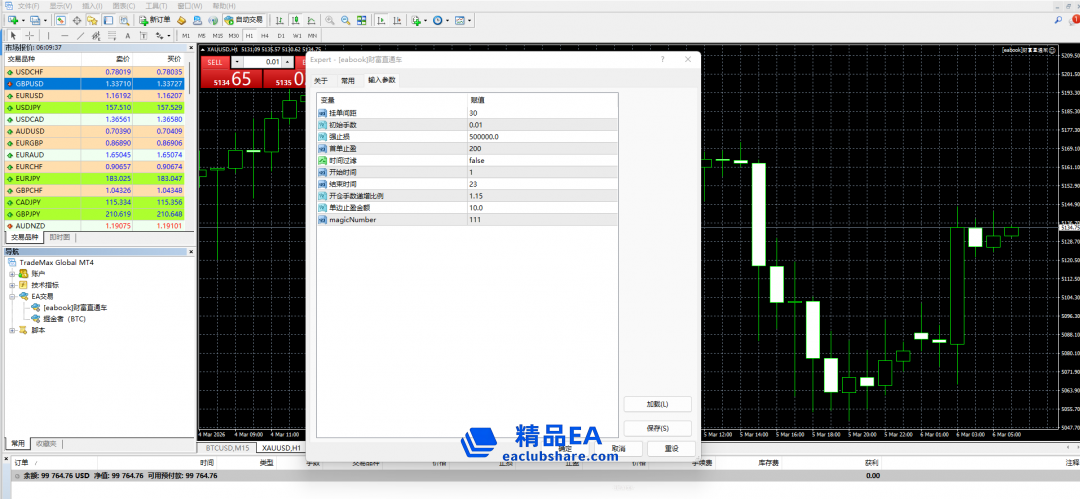The height and width of the screenshot is (499, 1080).
Task: Click the tile windows grid icon
Action: click(362, 20)
